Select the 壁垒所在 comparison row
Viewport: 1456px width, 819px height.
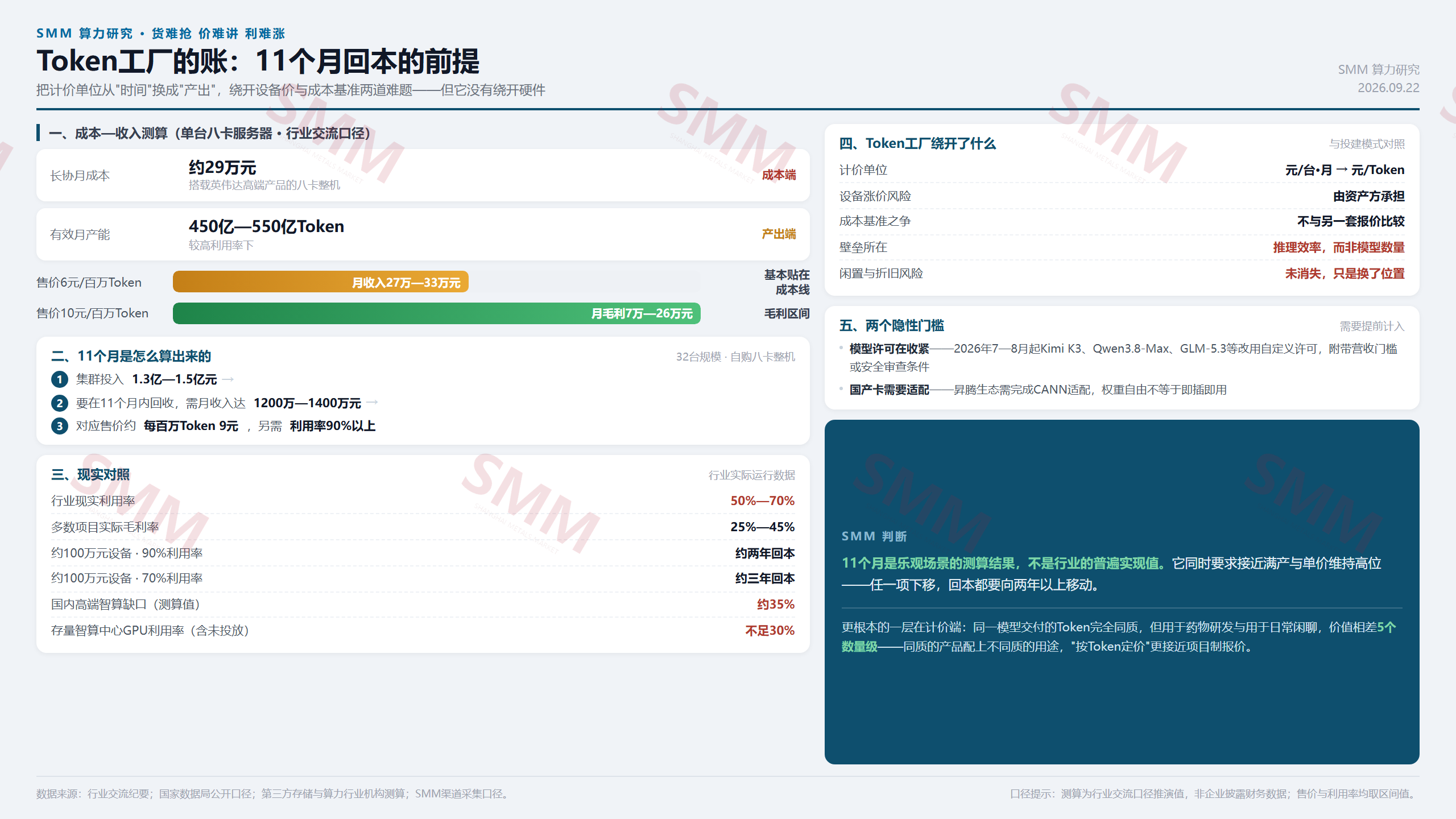1122,247
